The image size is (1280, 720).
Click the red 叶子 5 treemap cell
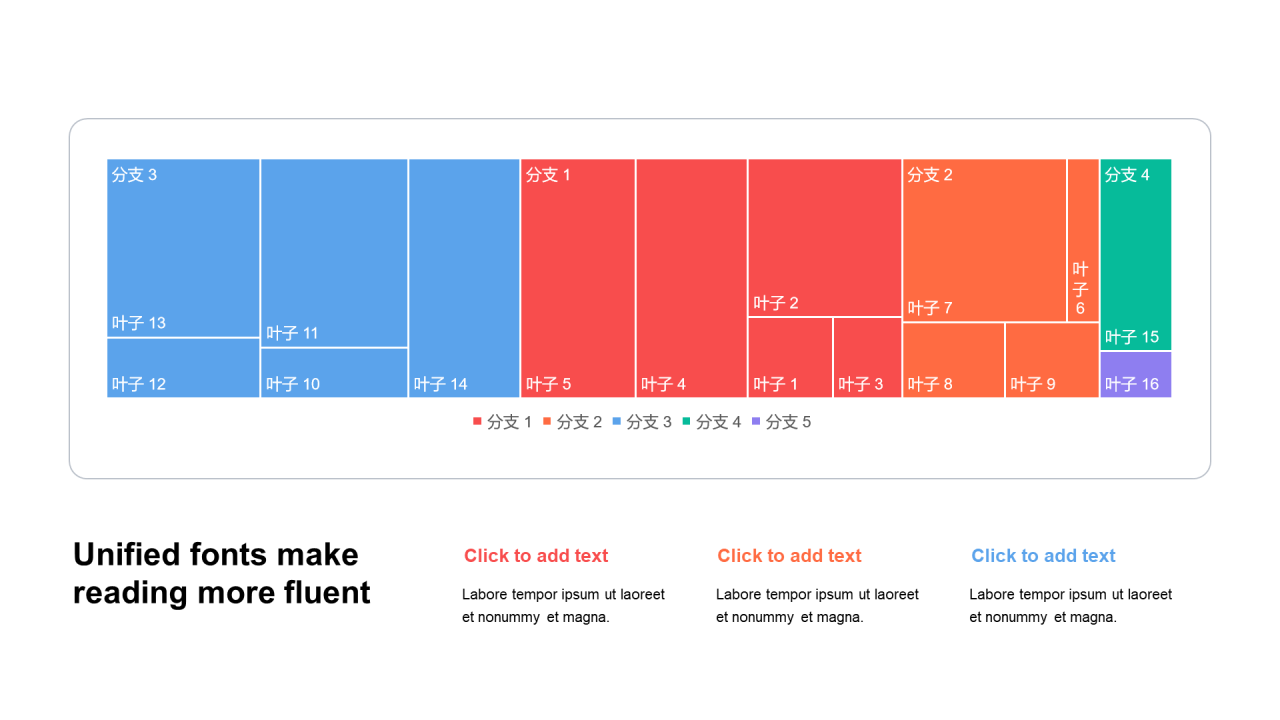[577, 278]
